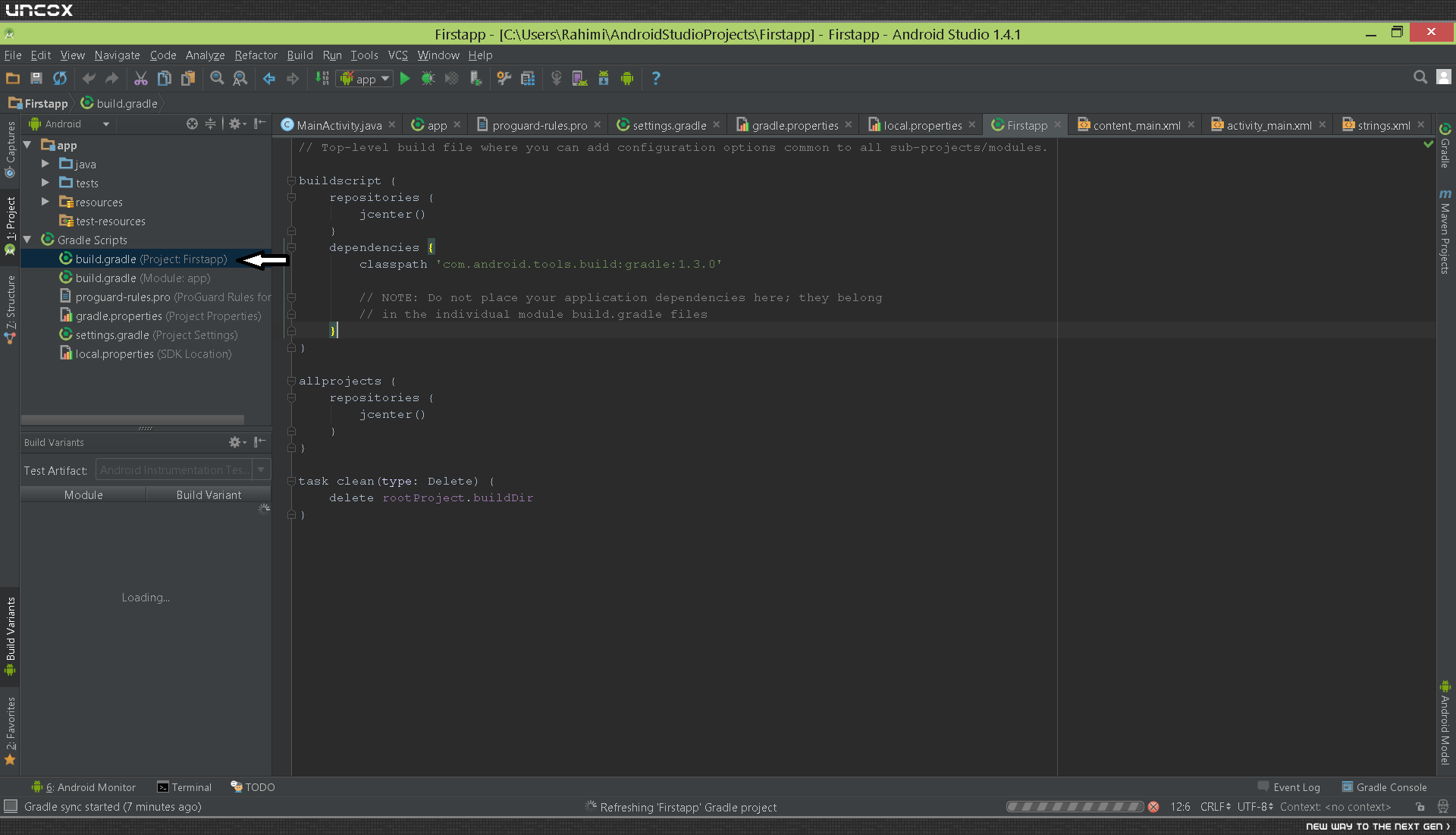
Task: Switch to the gradle.properties tab
Action: tap(794, 125)
